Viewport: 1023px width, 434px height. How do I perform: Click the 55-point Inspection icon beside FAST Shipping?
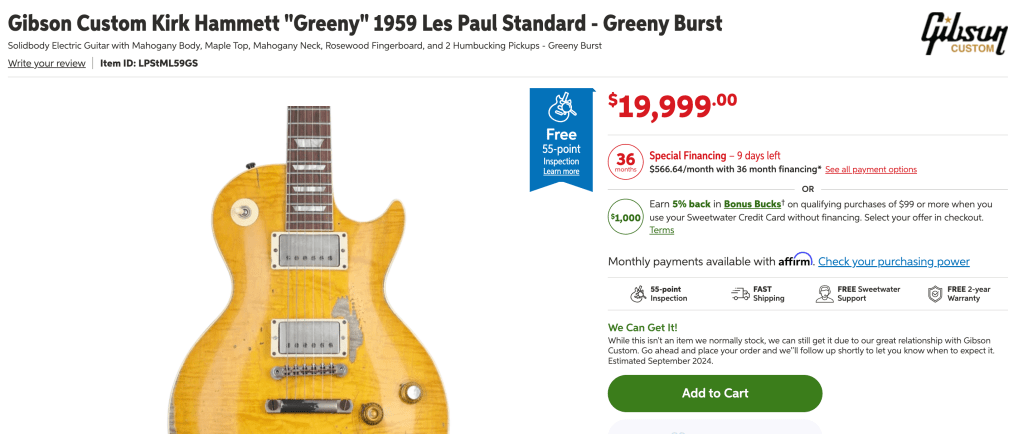(x=637, y=294)
